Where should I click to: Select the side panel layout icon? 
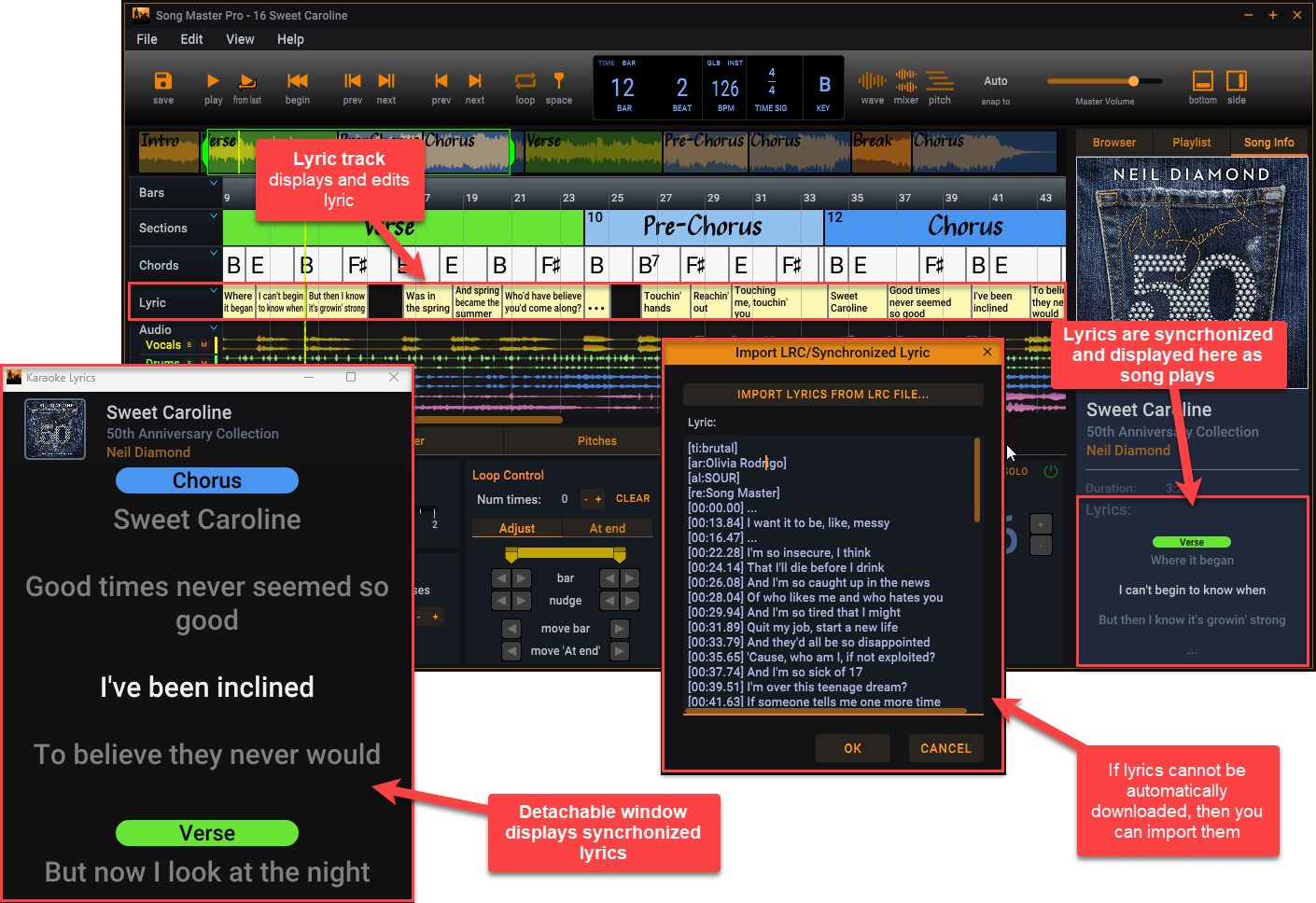[1236, 82]
